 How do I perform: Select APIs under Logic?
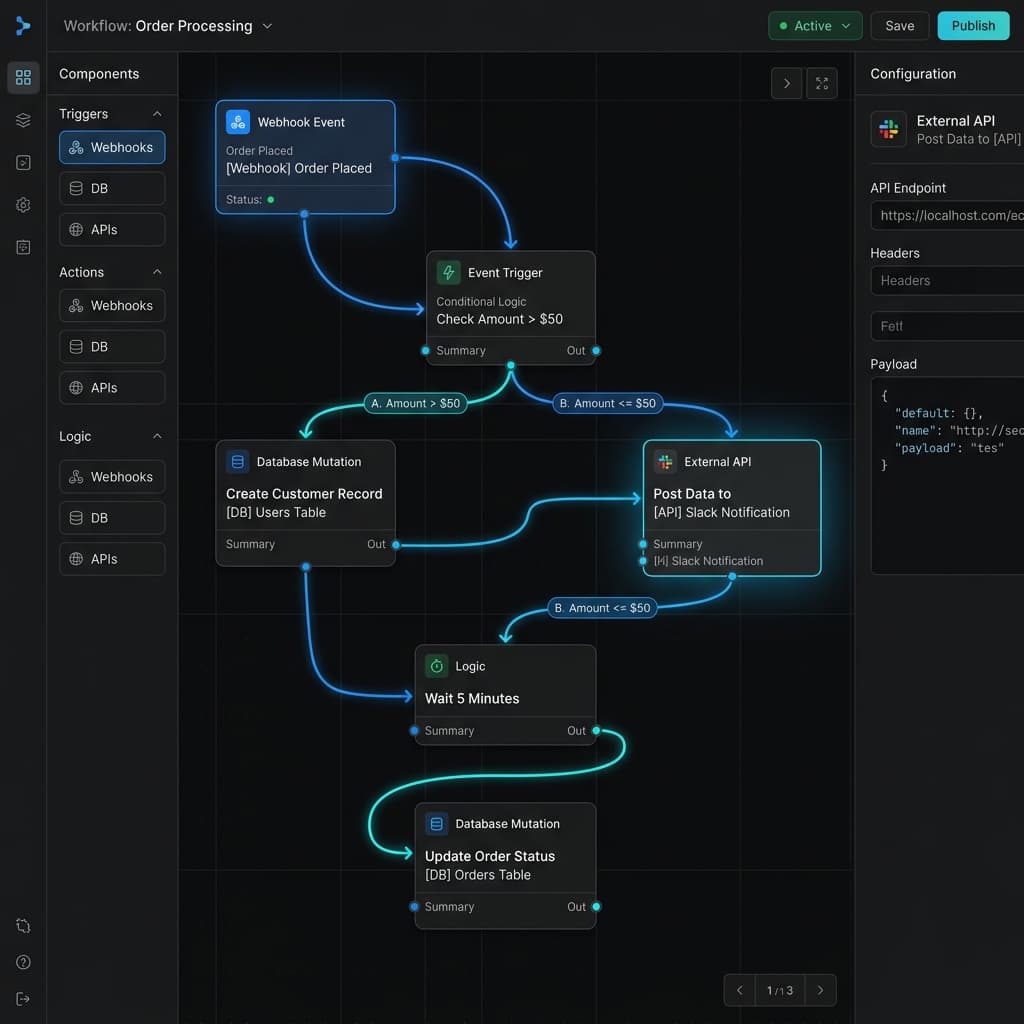click(x=112, y=559)
